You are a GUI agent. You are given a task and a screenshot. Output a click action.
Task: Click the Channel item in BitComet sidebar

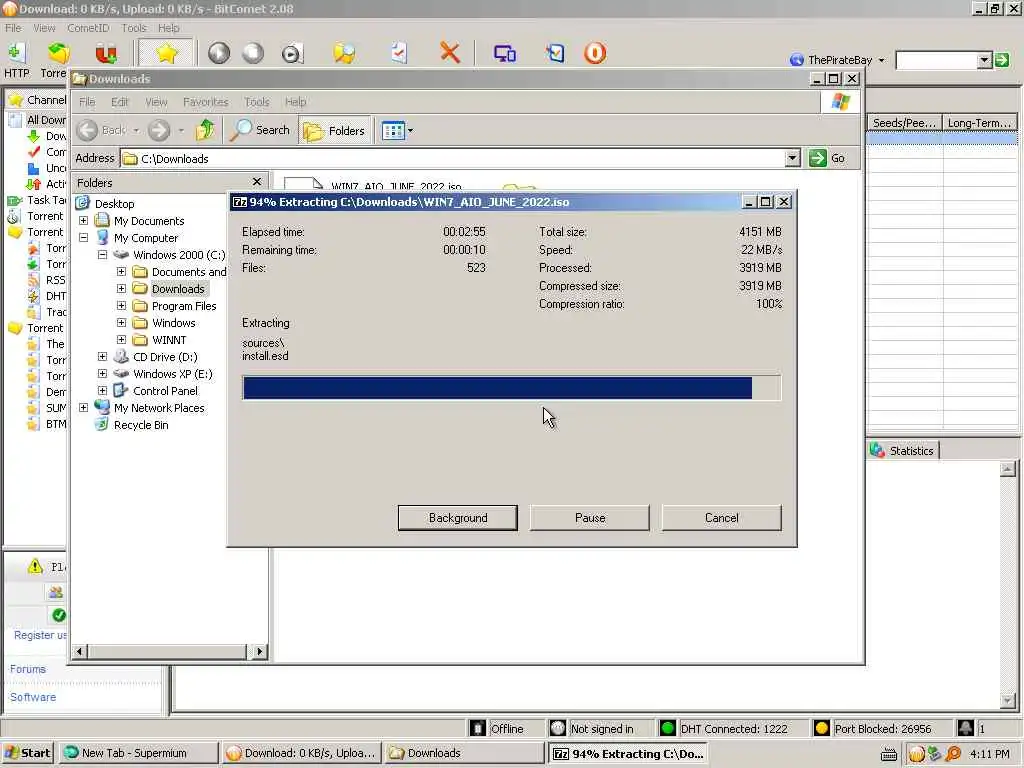coord(37,100)
